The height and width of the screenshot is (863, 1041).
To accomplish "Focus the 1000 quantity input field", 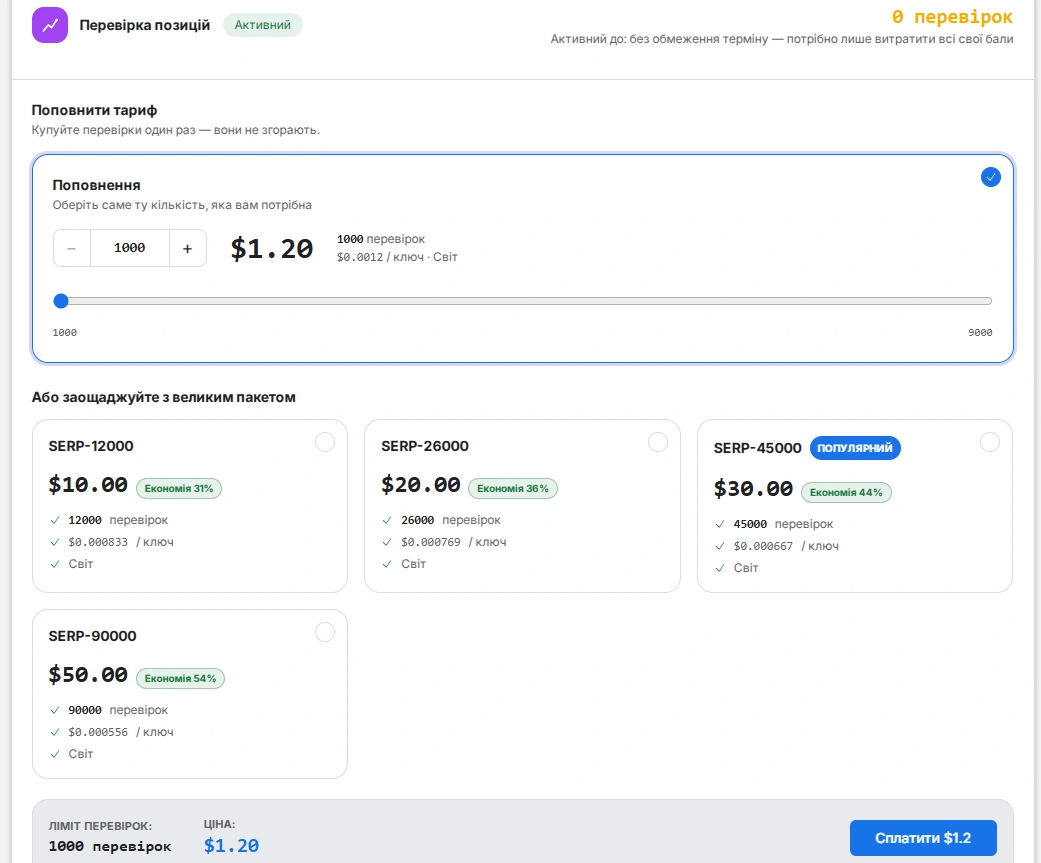I will (x=129, y=248).
